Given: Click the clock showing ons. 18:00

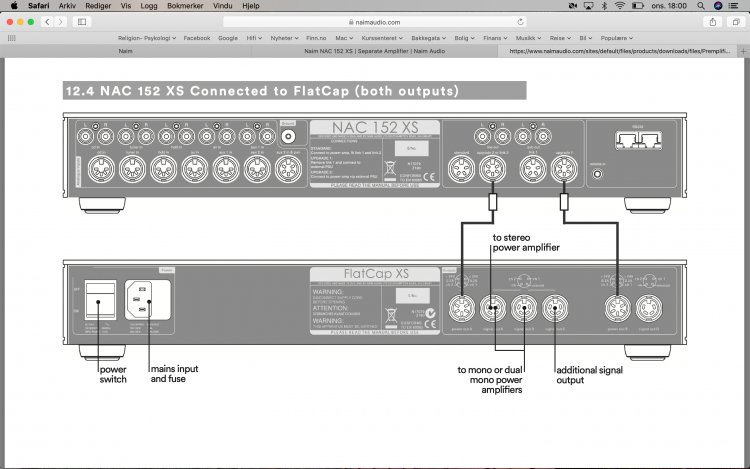Looking at the screenshot, I should [x=669, y=6].
